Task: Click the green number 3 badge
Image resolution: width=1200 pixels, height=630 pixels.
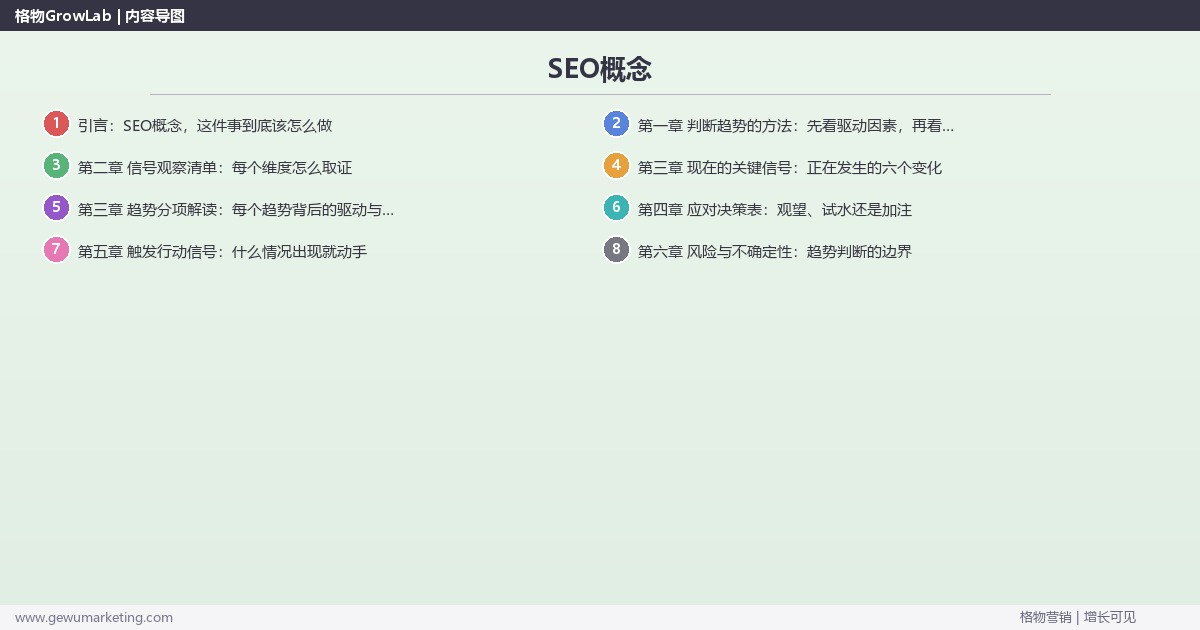Action: tap(56, 166)
